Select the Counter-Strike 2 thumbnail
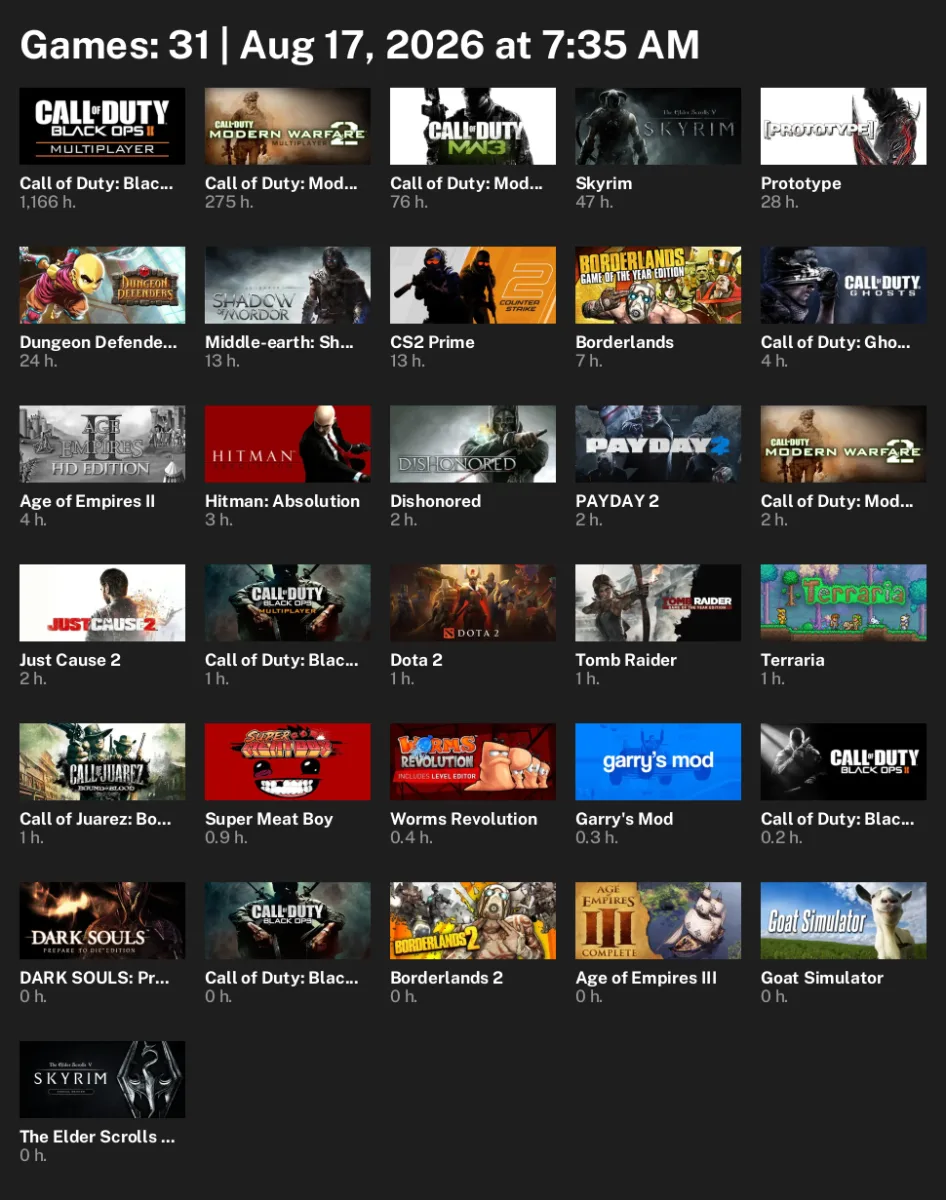This screenshot has height=1200, width=946. pos(473,285)
